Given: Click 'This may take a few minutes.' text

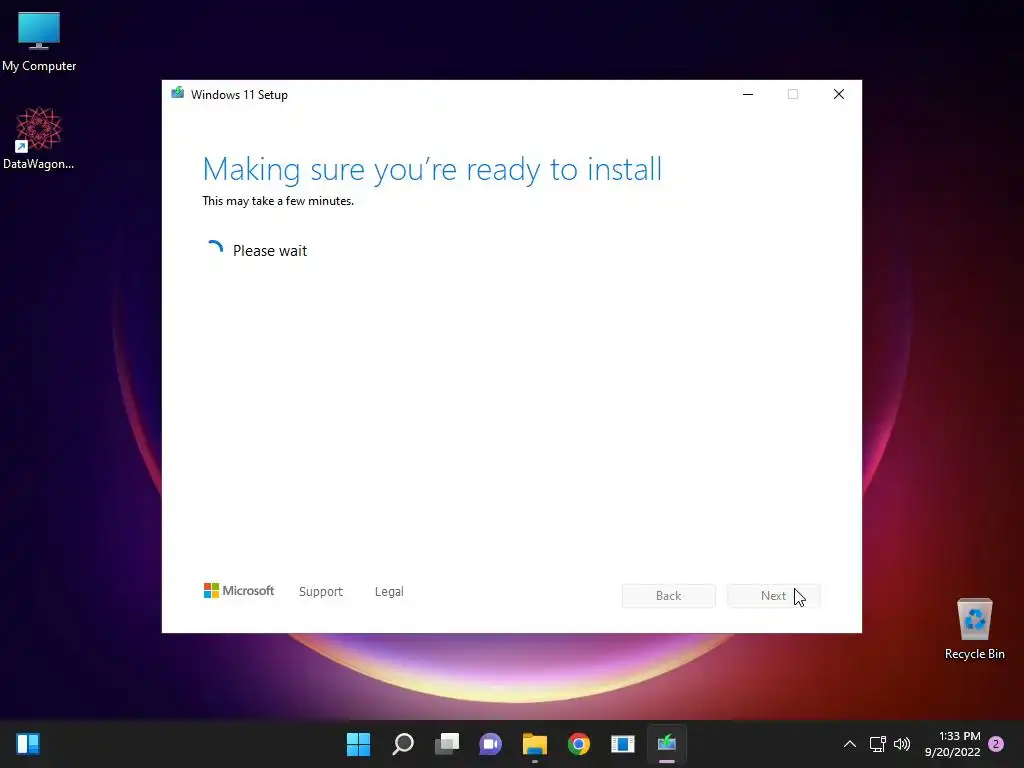Looking at the screenshot, I should (x=278, y=201).
